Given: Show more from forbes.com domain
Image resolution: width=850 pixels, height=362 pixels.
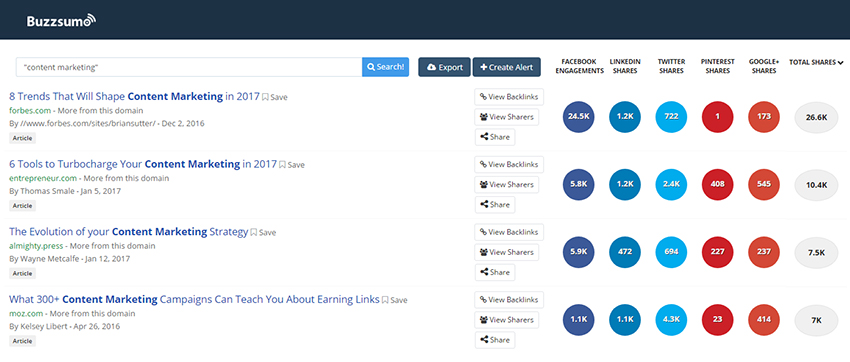Looking at the screenshot, I should (x=99, y=111).
